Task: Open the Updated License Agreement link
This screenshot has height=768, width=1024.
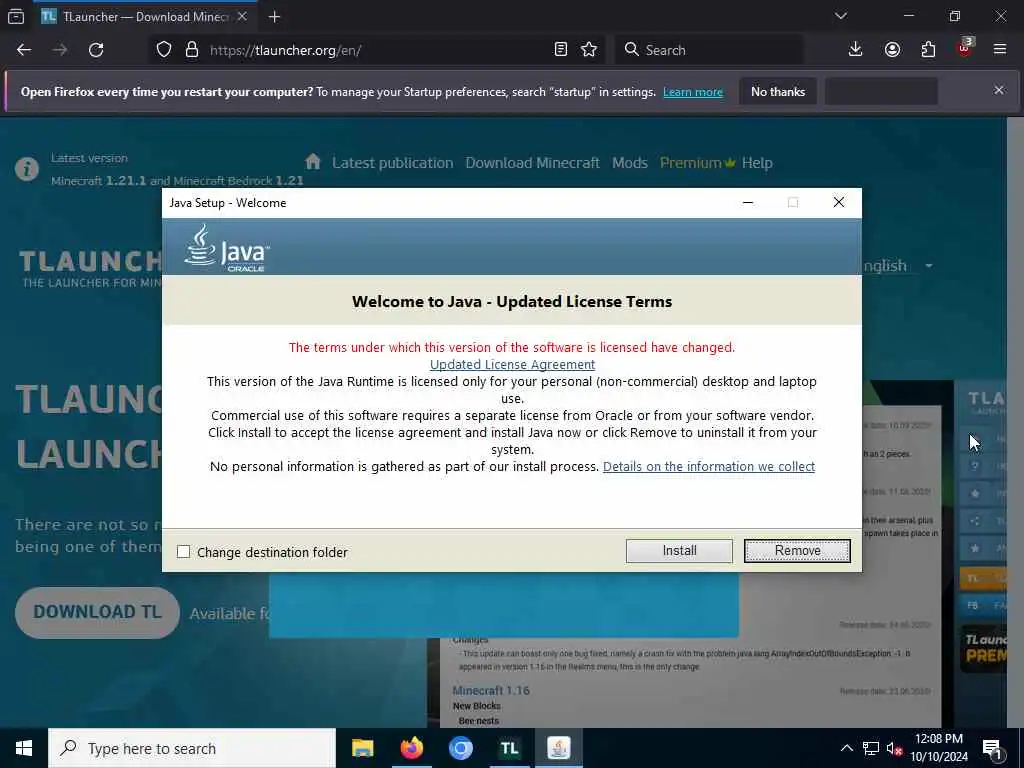Action: point(512,364)
